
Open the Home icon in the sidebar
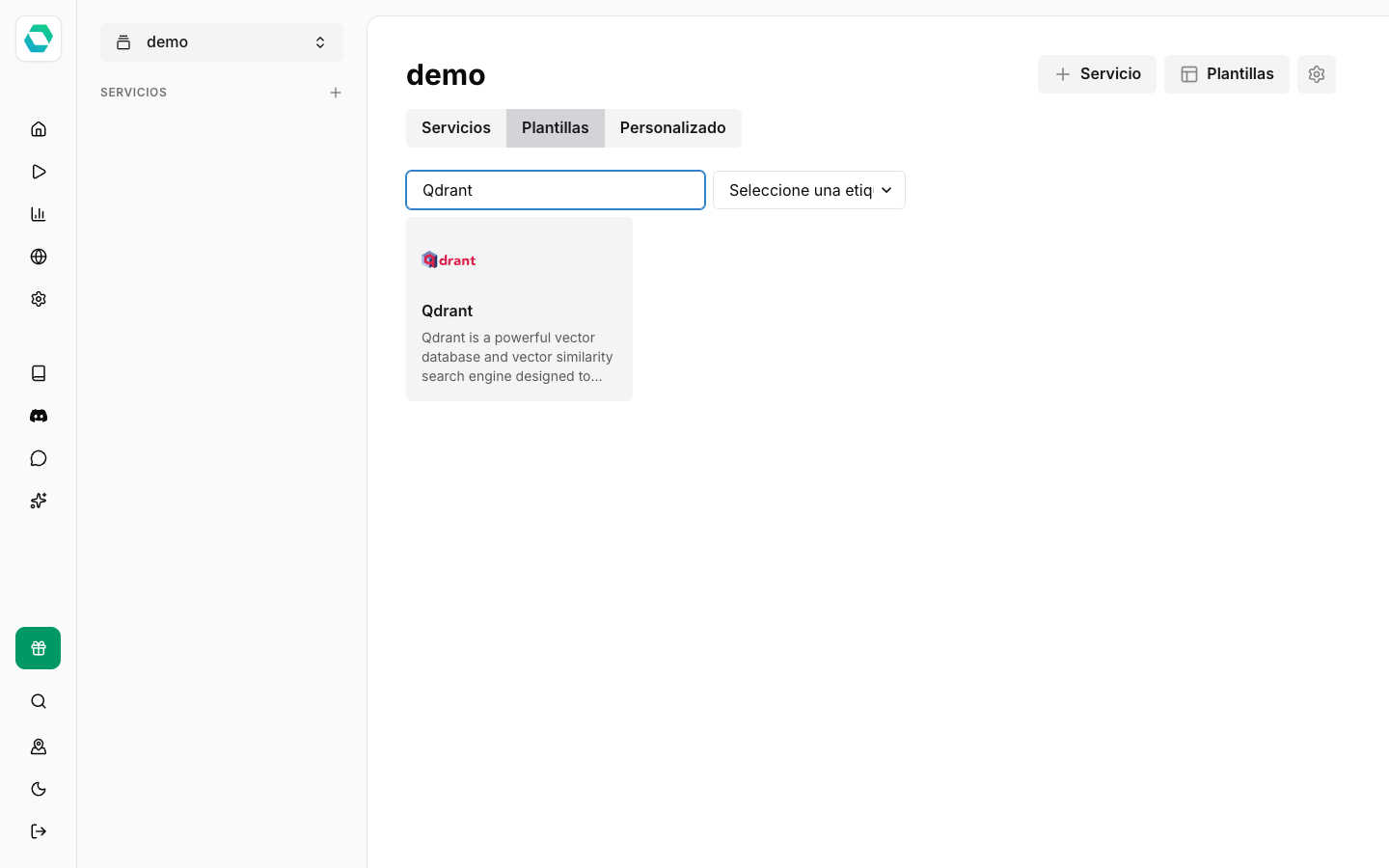pos(39,129)
